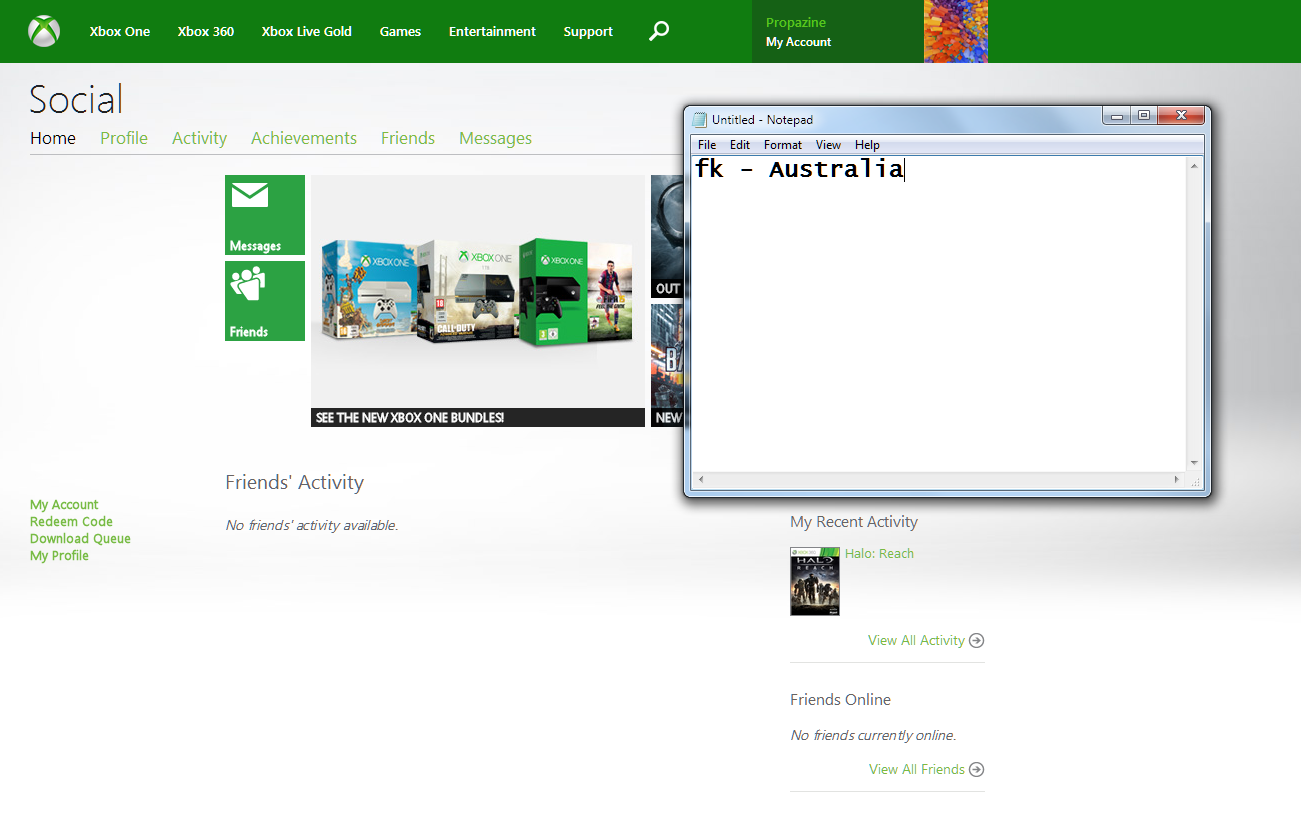Screen dimensions: 1301x823
Task: Open the Download Queue link
Action: pos(80,539)
